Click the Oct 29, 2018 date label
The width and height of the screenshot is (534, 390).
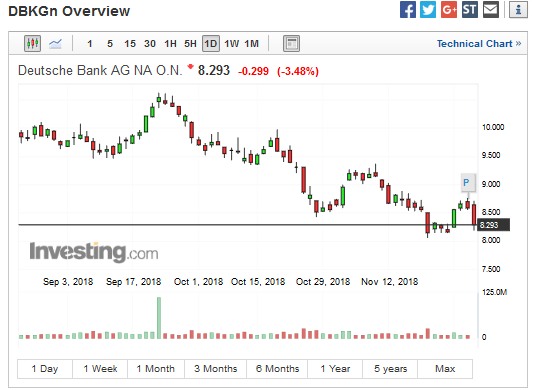(323, 282)
